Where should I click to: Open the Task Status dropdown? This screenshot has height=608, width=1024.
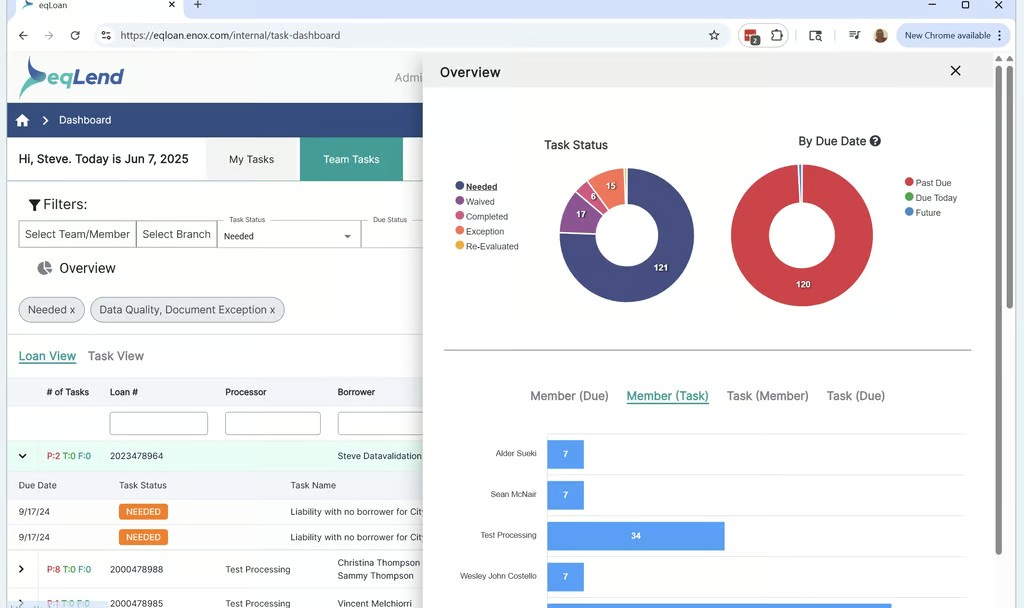click(x=288, y=236)
